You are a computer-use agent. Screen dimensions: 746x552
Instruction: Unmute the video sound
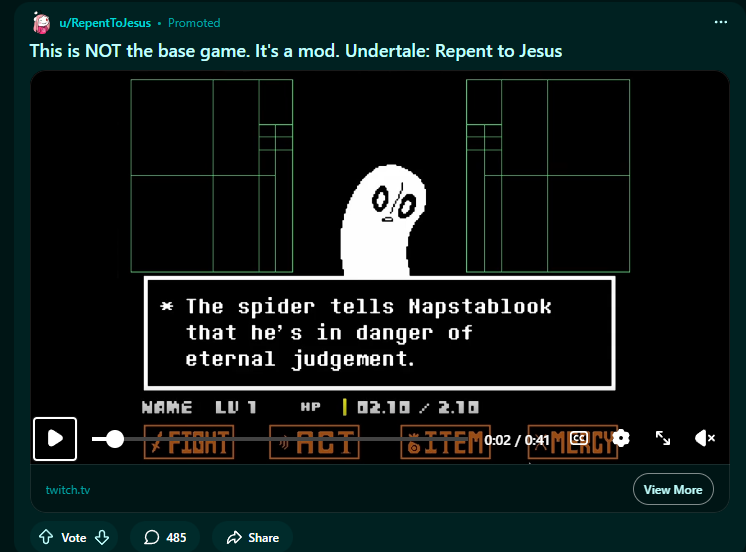point(705,438)
